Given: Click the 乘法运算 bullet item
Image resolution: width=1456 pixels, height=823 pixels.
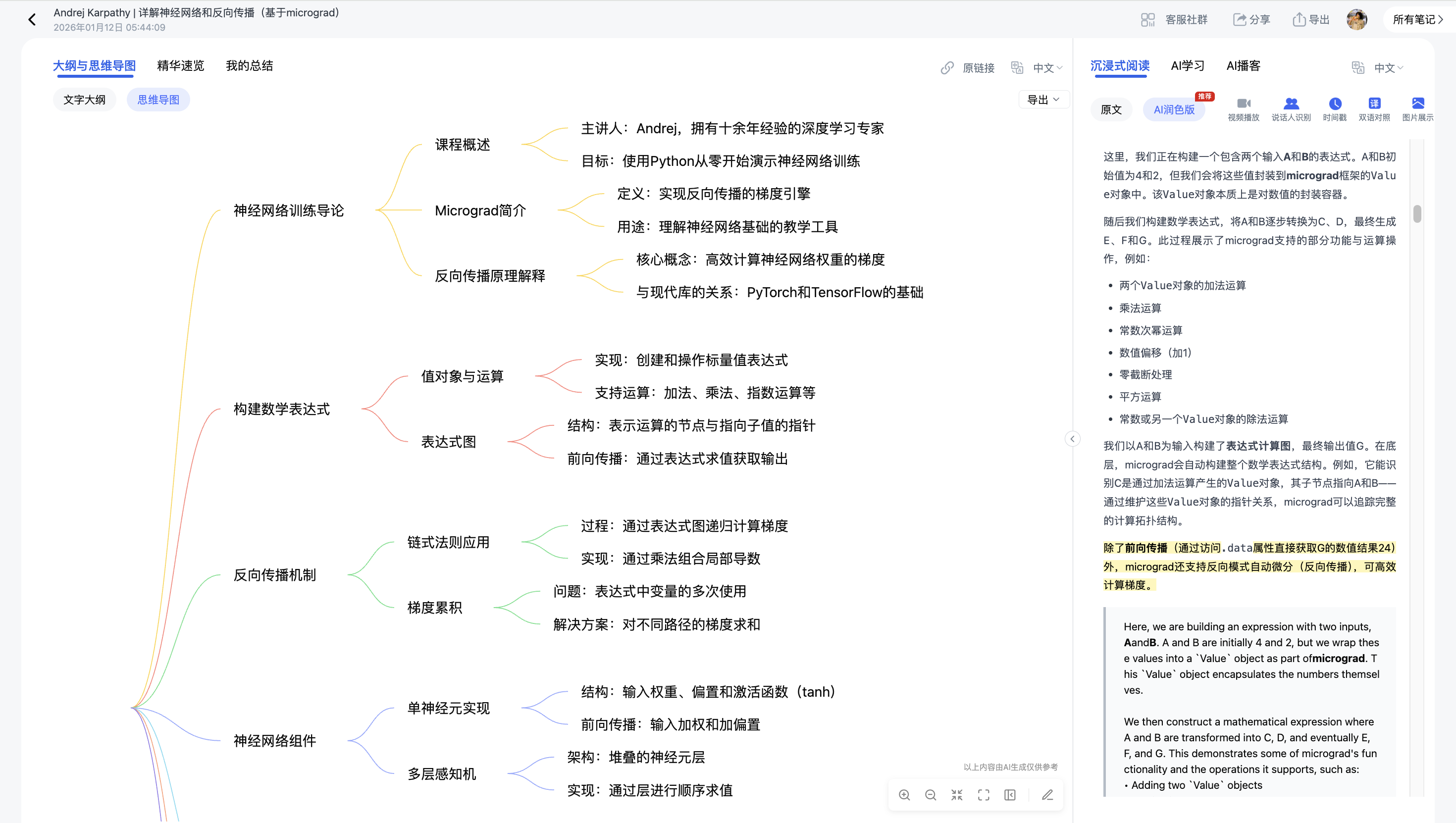Looking at the screenshot, I should coord(1140,308).
